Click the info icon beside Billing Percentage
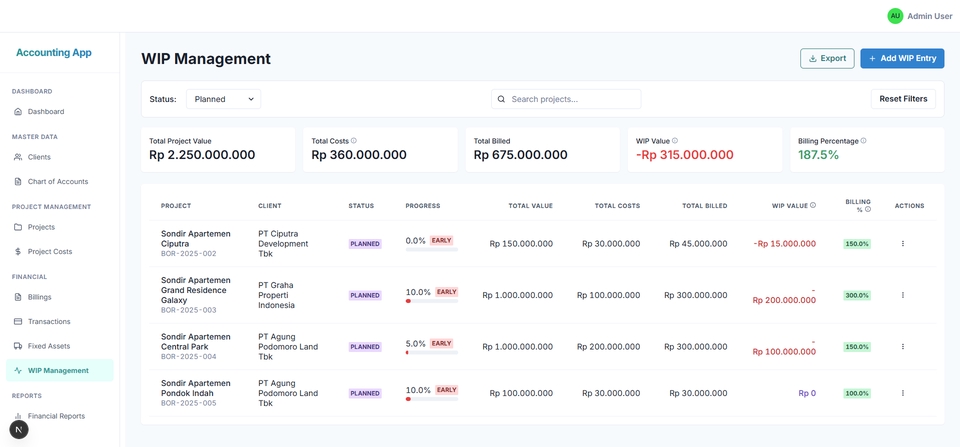 (x=863, y=141)
